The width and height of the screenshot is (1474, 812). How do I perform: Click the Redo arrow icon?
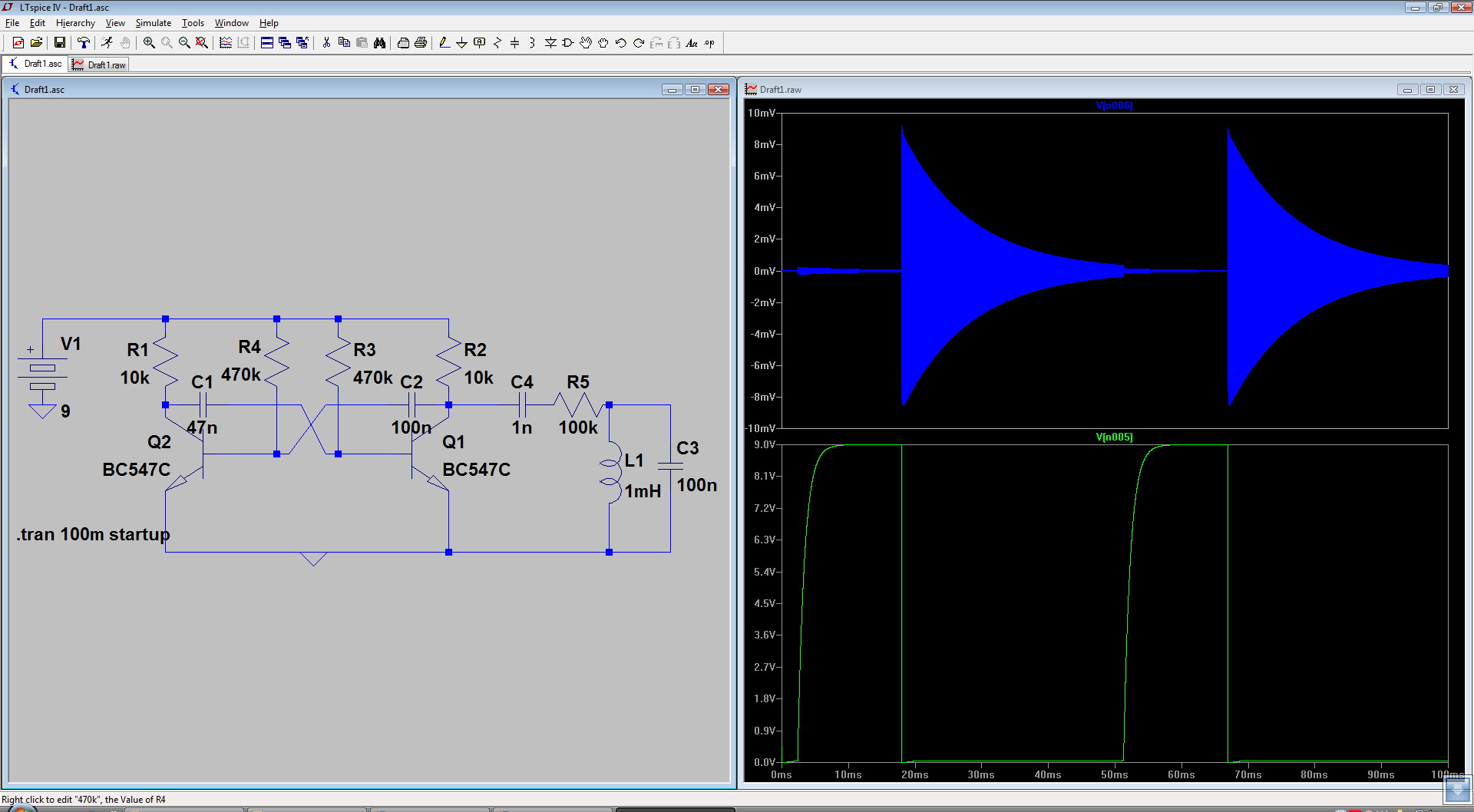click(639, 43)
